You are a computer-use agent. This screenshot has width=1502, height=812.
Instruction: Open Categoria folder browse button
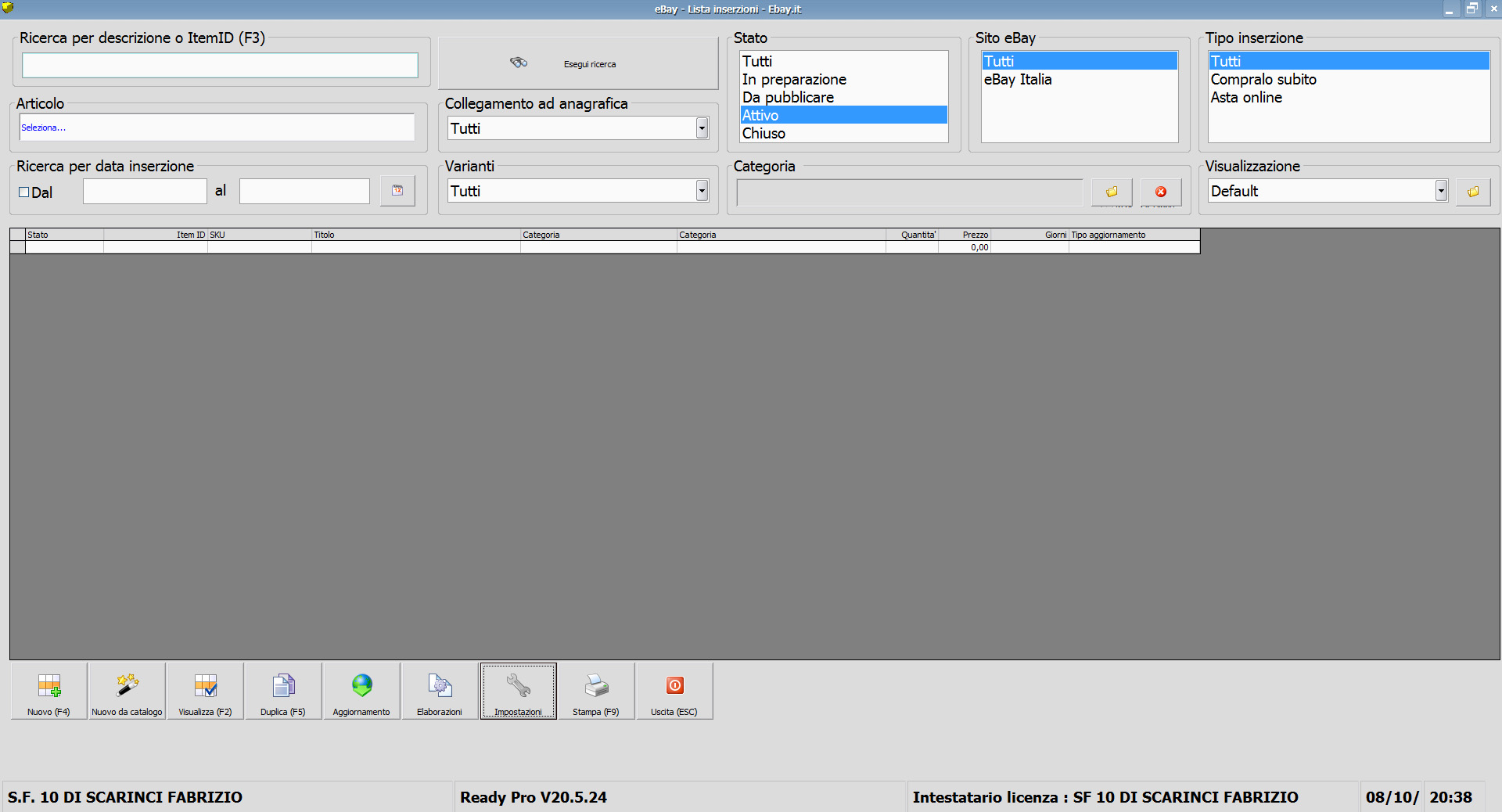click(1112, 192)
